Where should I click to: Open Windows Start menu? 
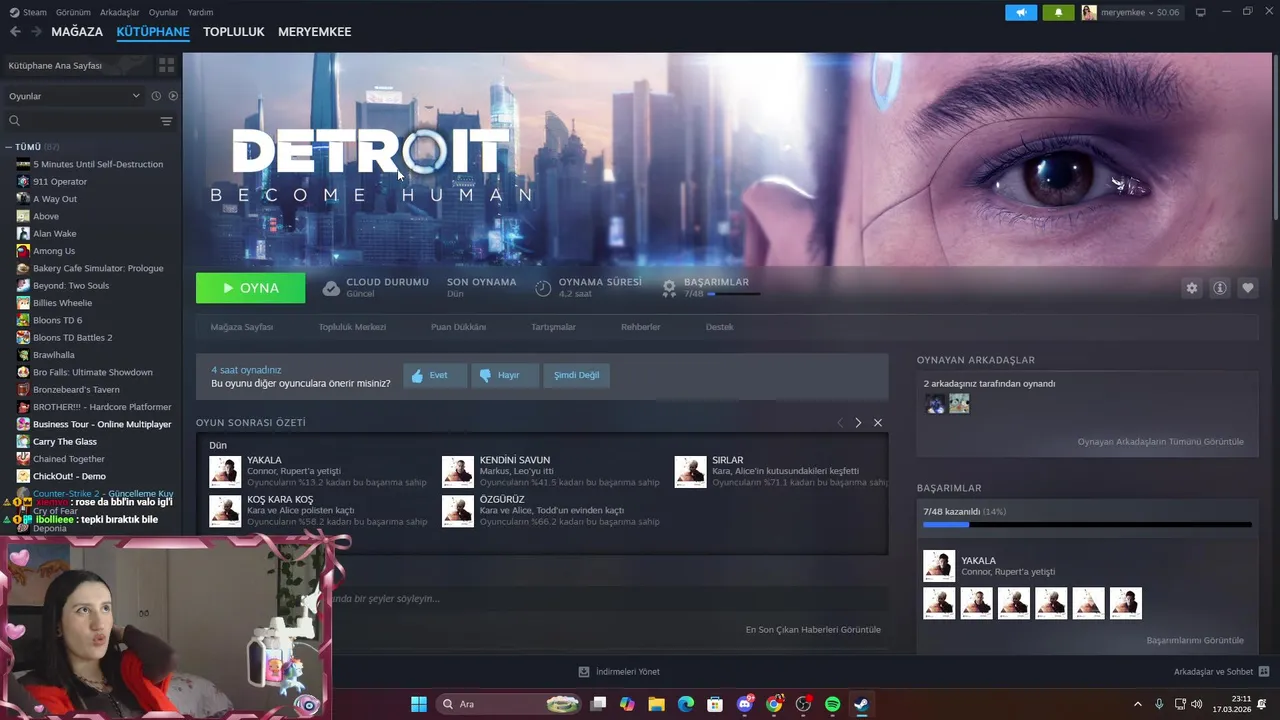(419, 704)
